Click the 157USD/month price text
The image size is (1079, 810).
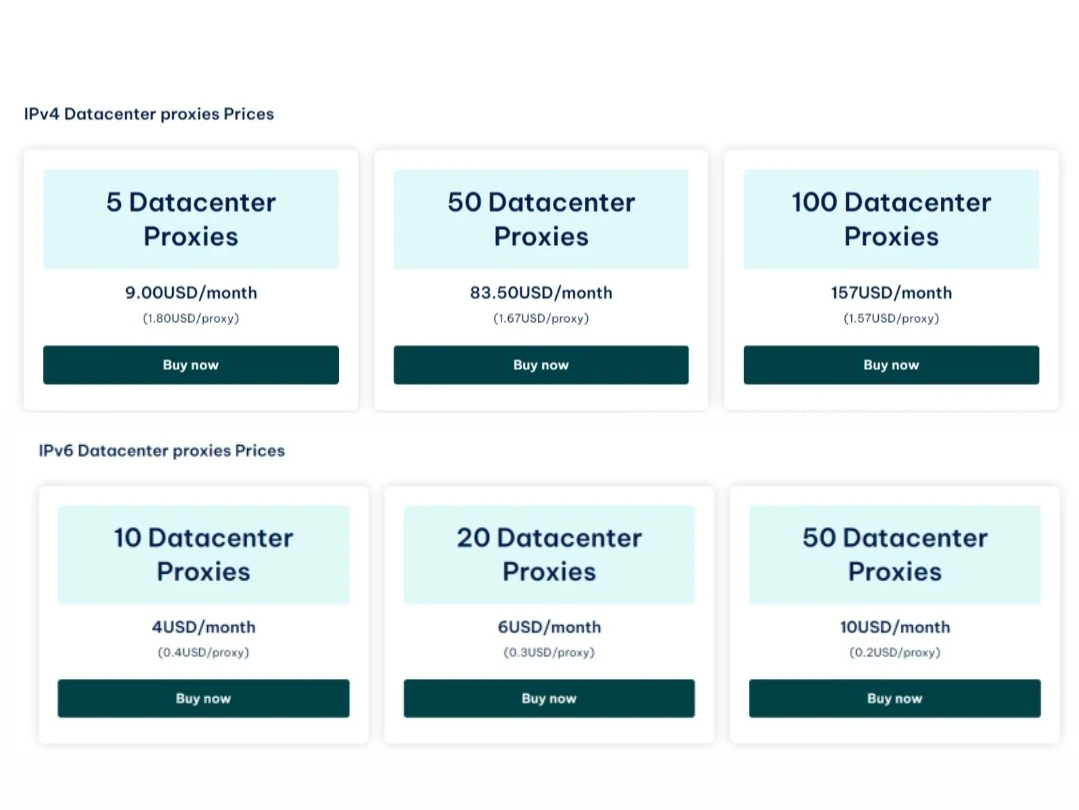pyautogui.click(x=890, y=293)
